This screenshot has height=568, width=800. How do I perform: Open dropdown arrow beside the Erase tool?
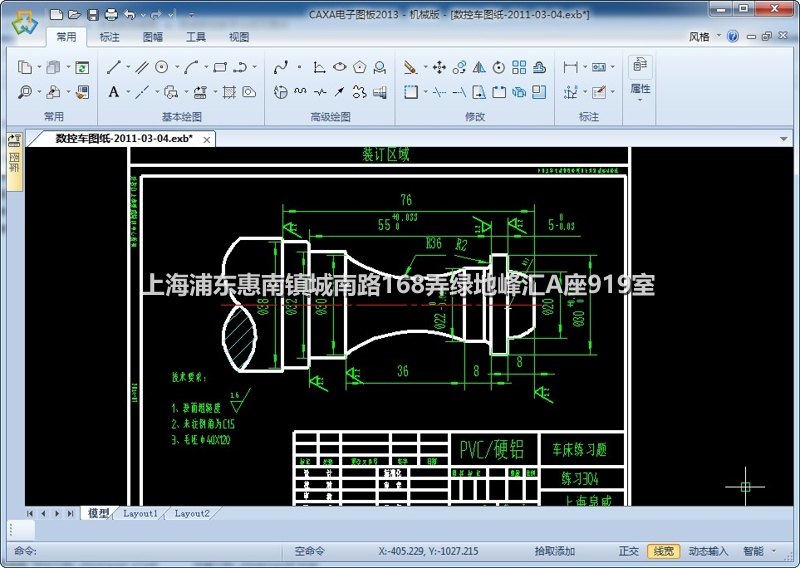pos(425,67)
